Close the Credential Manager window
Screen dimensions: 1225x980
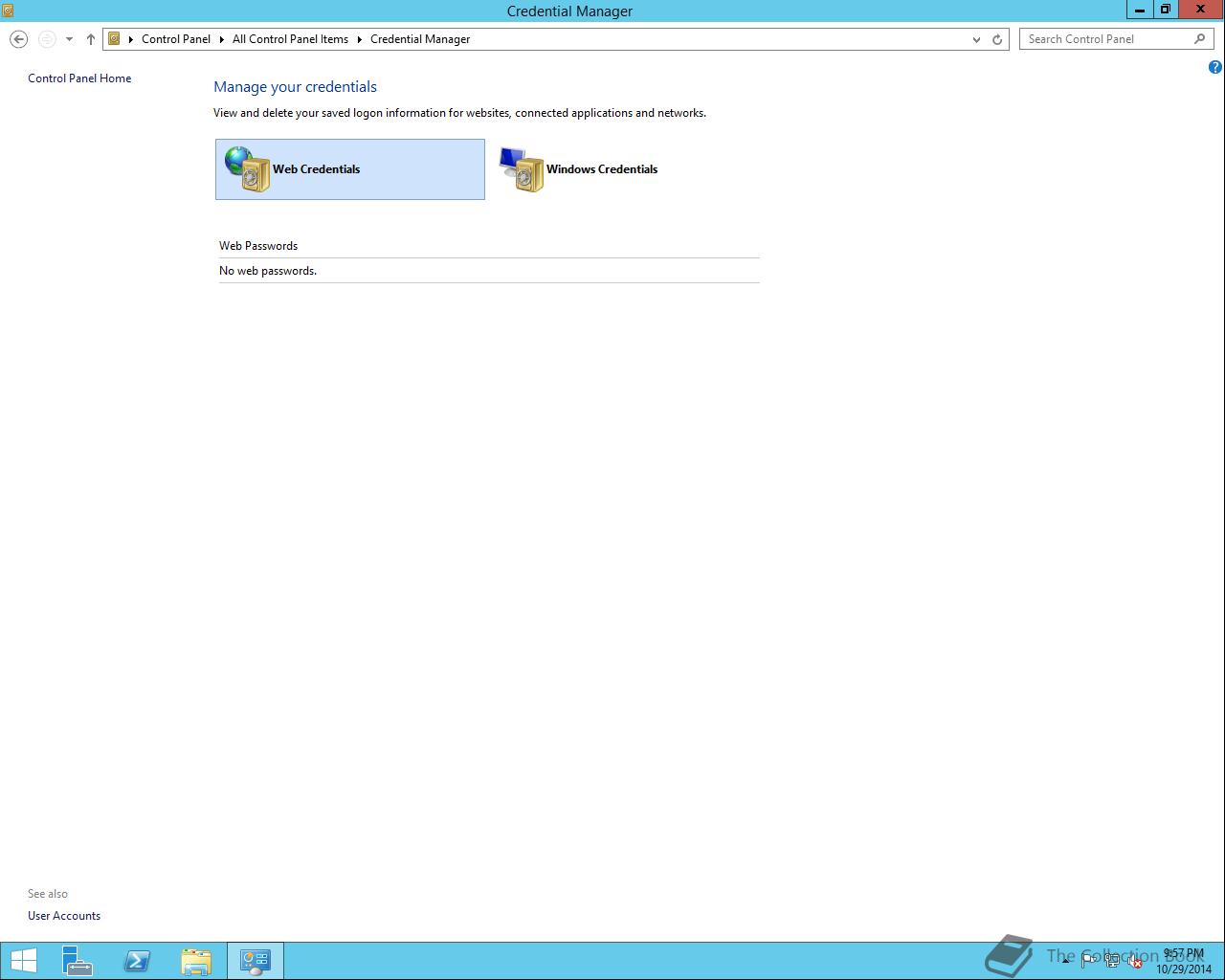pyautogui.click(x=1201, y=10)
